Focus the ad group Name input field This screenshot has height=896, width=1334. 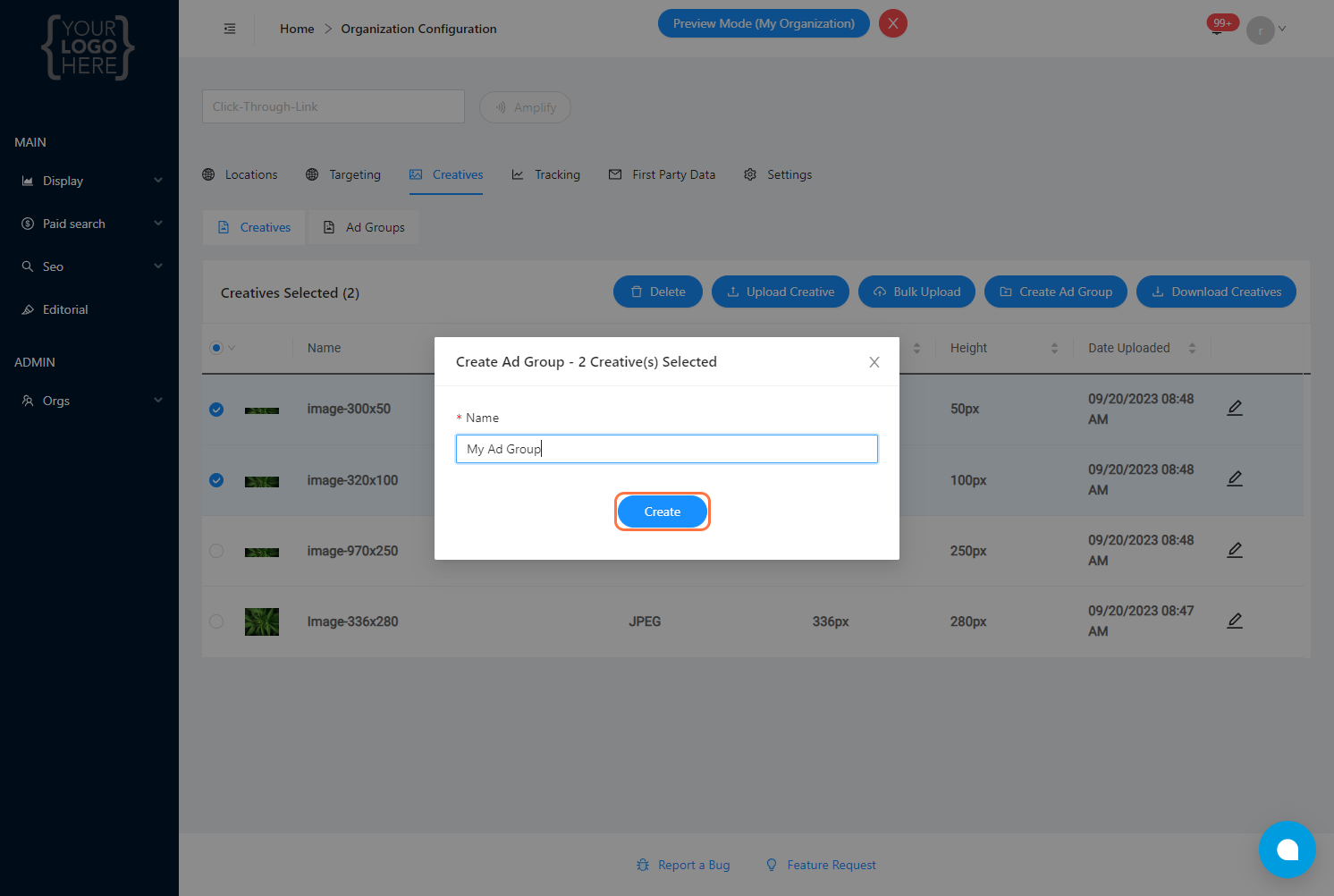pyautogui.click(x=667, y=449)
